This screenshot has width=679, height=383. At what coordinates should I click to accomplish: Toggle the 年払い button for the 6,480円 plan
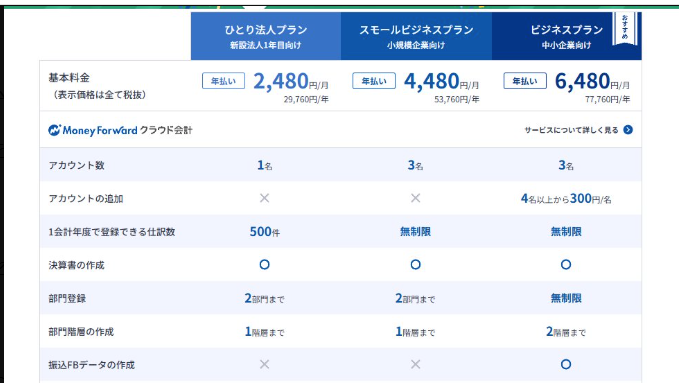pos(525,81)
